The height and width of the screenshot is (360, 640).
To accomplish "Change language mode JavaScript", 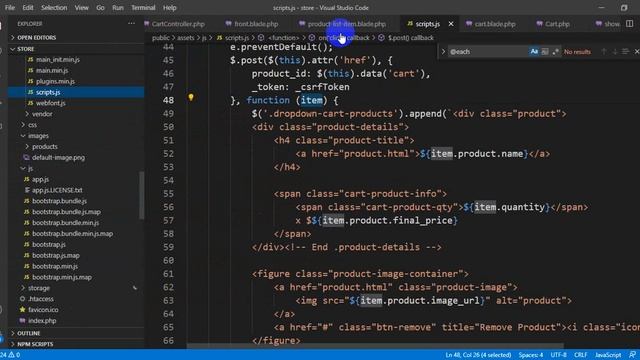I will click(608, 355).
